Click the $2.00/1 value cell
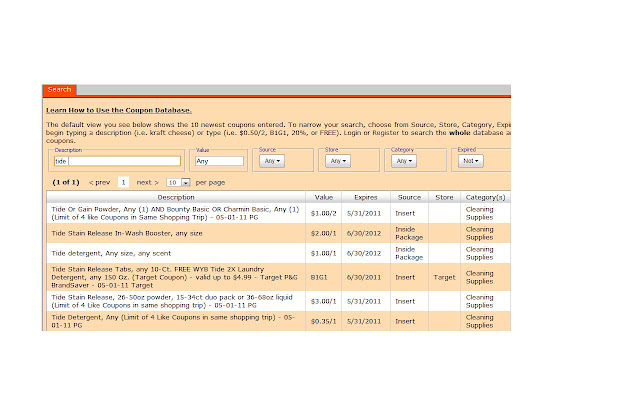Image resolution: width=640 pixels, height=400 pixels. tap(323, 233)
